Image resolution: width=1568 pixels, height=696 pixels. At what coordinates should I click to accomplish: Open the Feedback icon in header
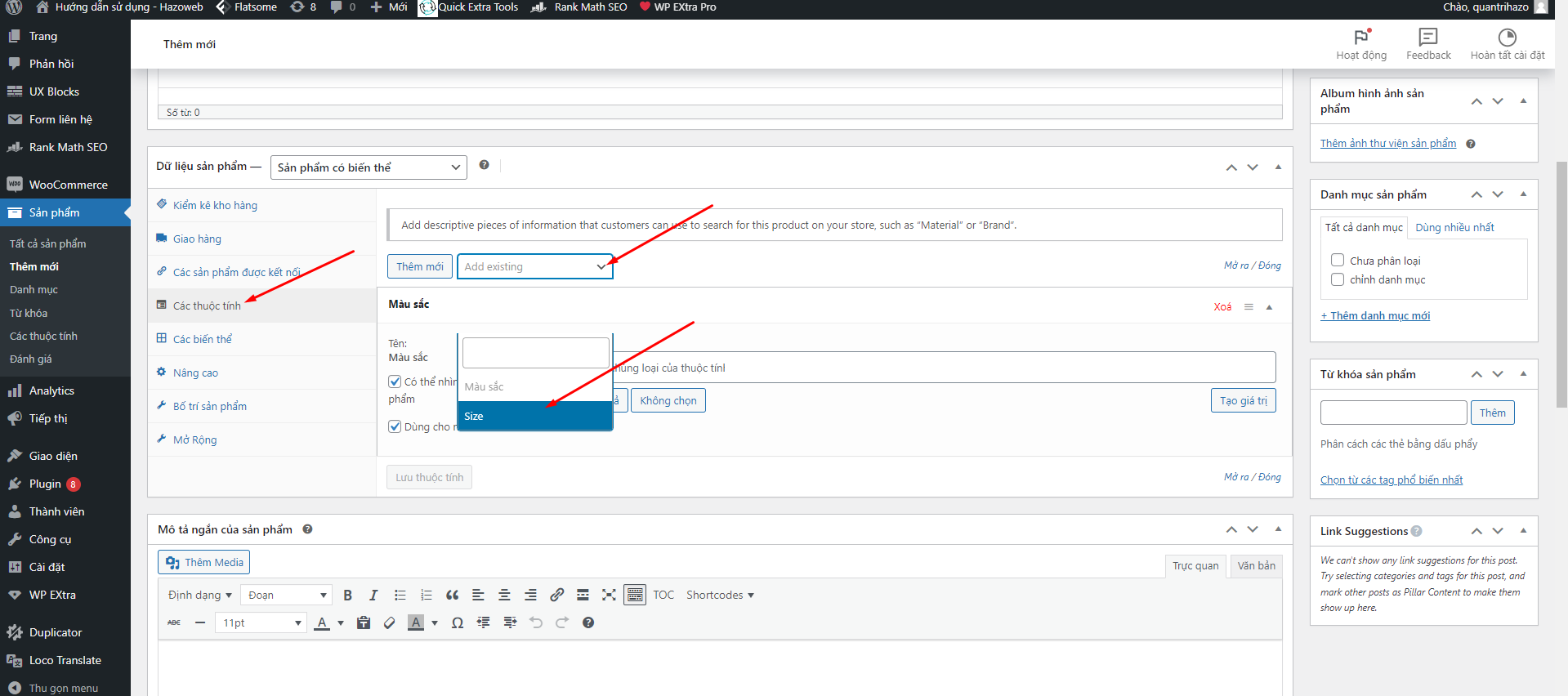point(1427,38)
